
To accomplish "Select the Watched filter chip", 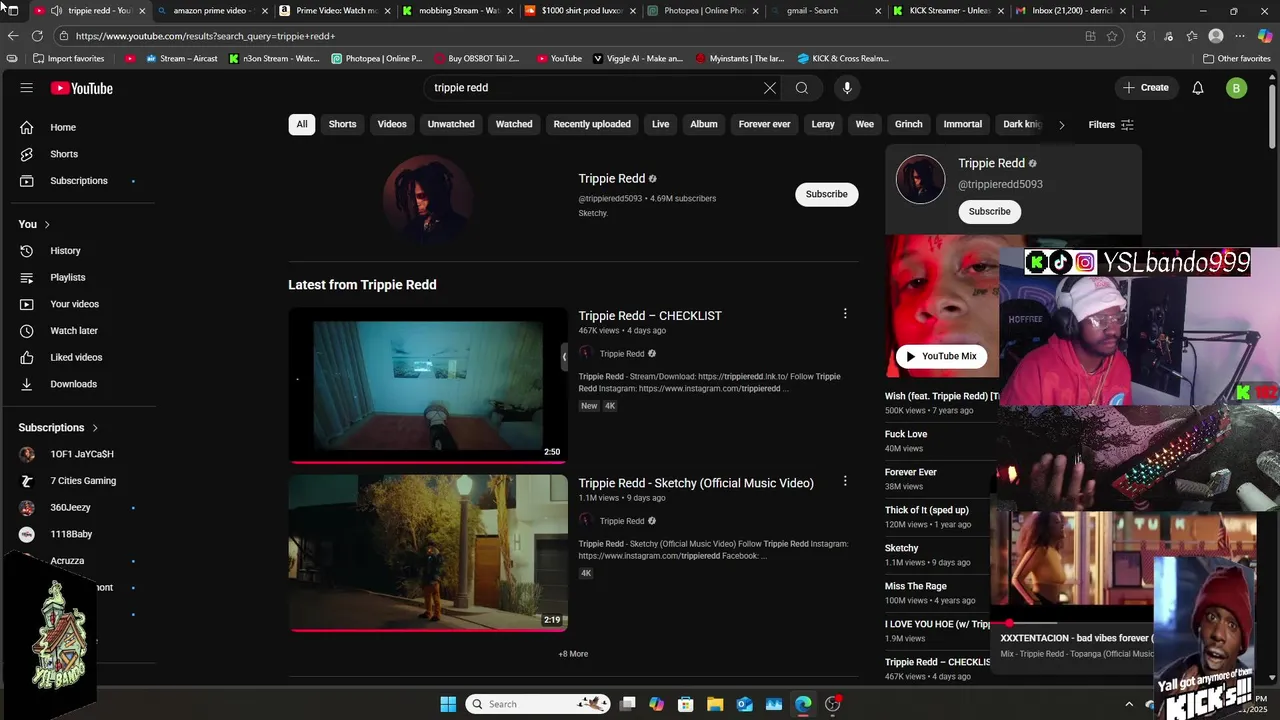I will pos(514,124).
